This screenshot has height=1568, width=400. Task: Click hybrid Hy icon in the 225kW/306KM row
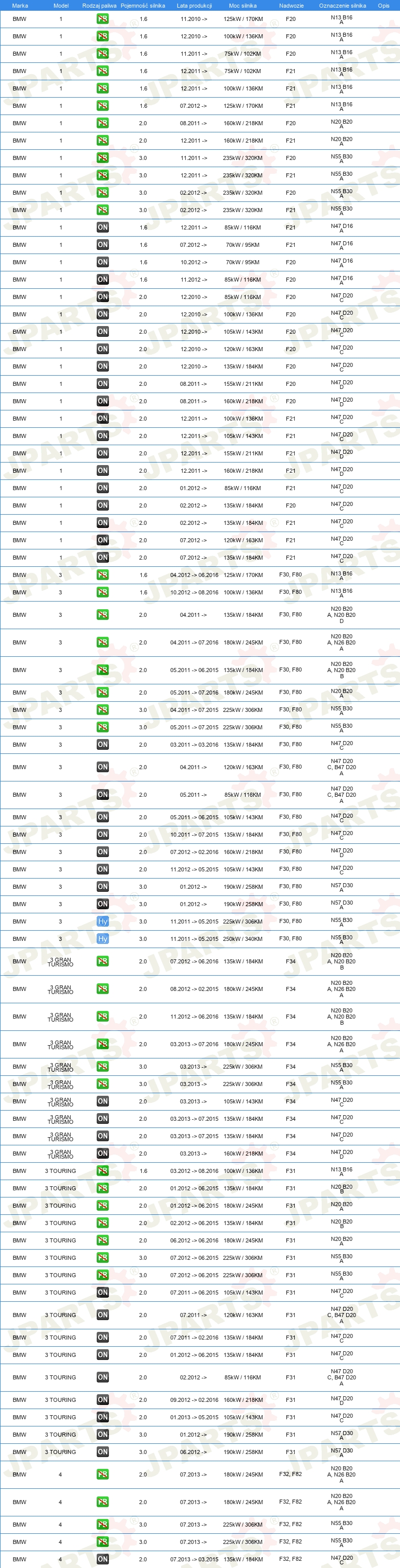[102, 921]
